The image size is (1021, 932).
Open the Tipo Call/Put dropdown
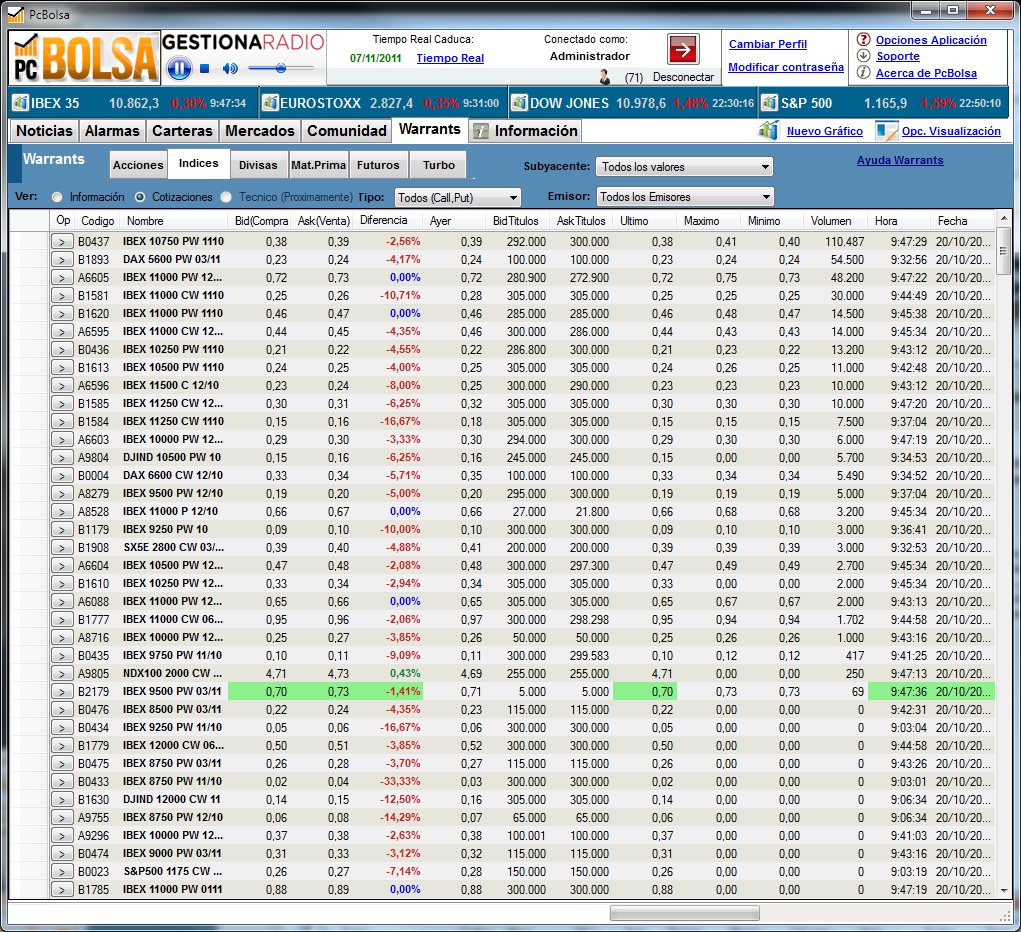pos(458,197)
